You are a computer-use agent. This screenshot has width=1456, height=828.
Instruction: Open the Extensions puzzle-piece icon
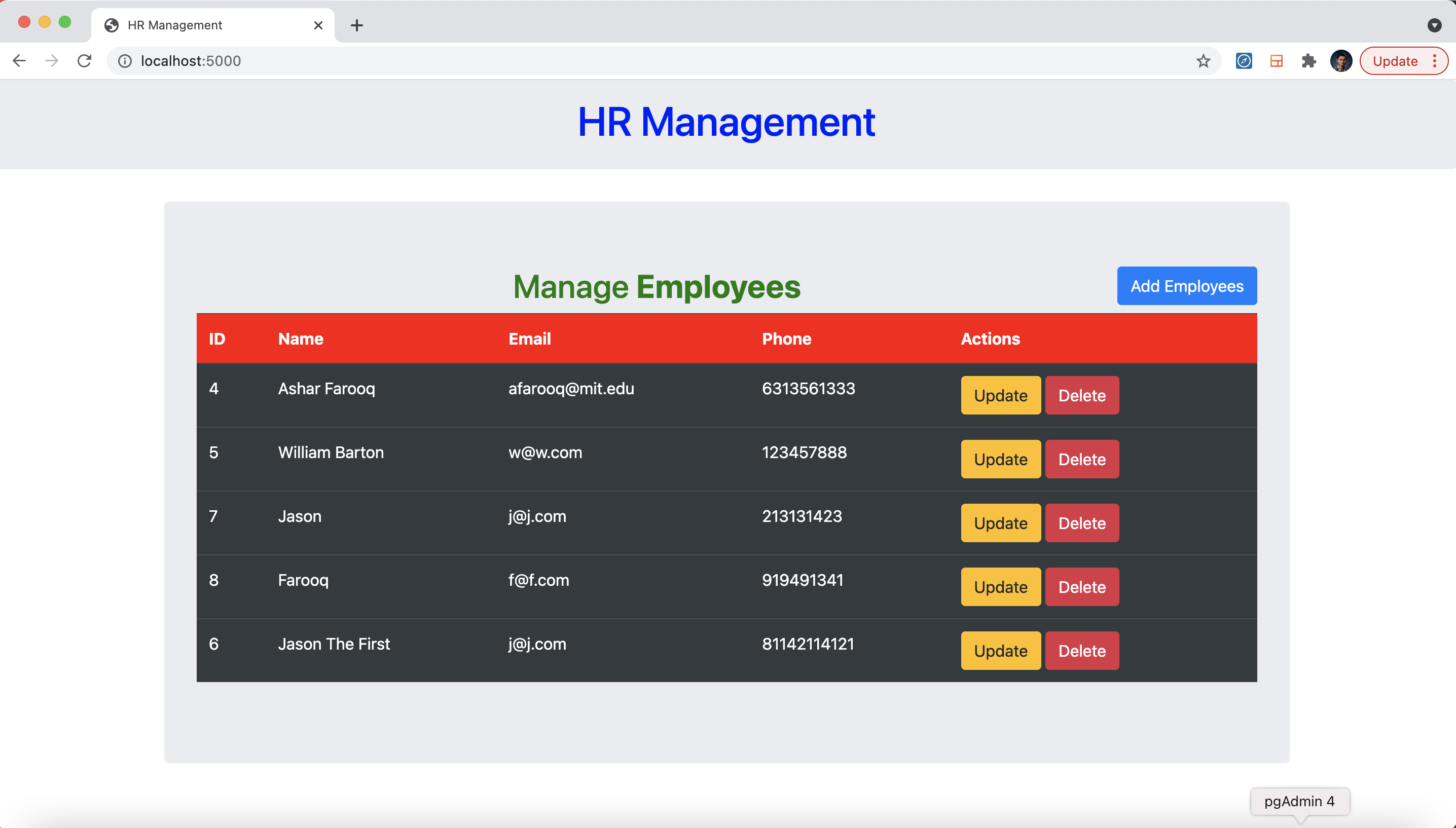tap(1308, 61)
